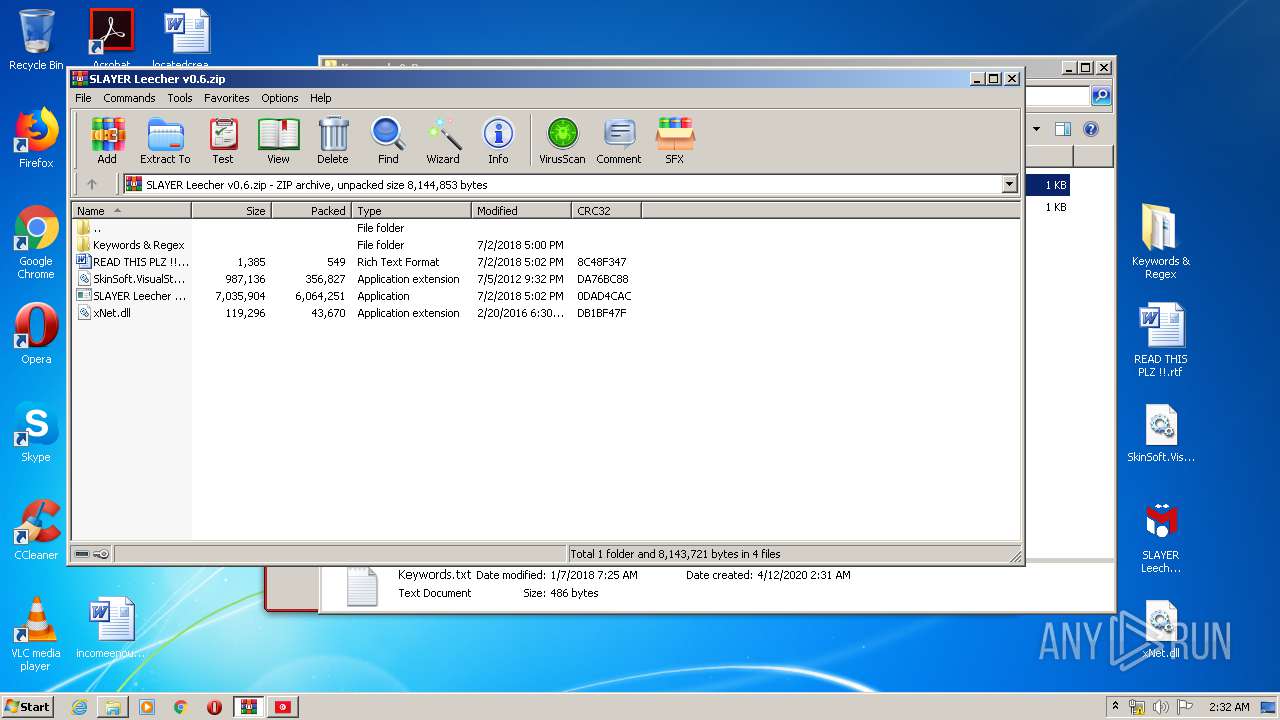Screen dimensions: 1280x720
Task: Click the Explorer help icon in background window
Action: (x=1091, y=129)
